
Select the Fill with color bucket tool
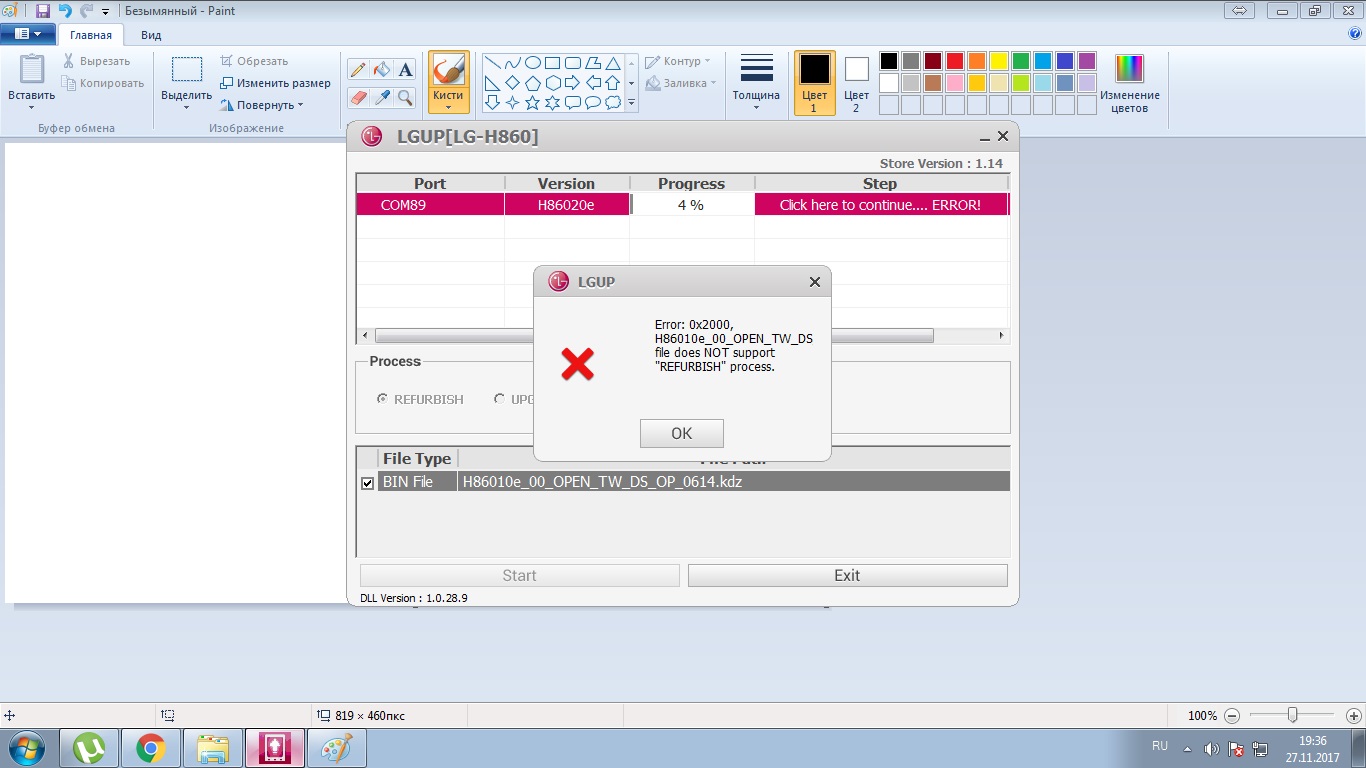pyautogui.click(x=381, y=69)
